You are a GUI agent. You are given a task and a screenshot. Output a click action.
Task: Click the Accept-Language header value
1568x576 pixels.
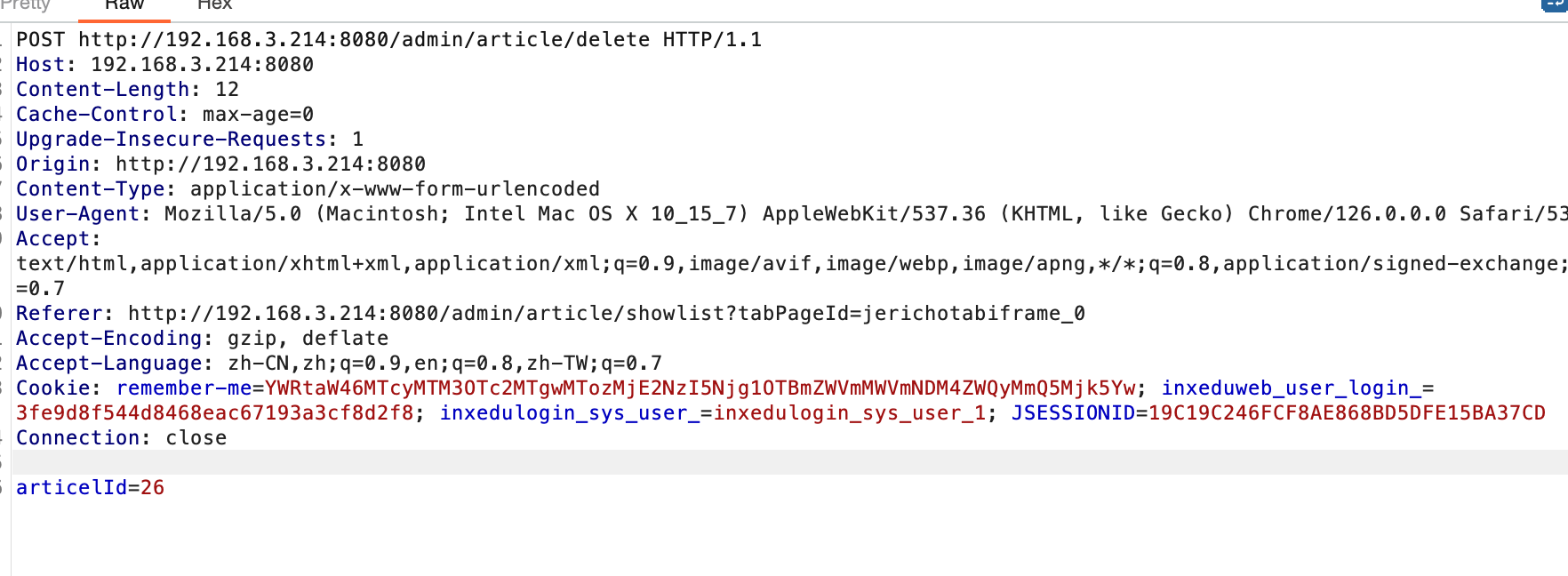point(444,364)
